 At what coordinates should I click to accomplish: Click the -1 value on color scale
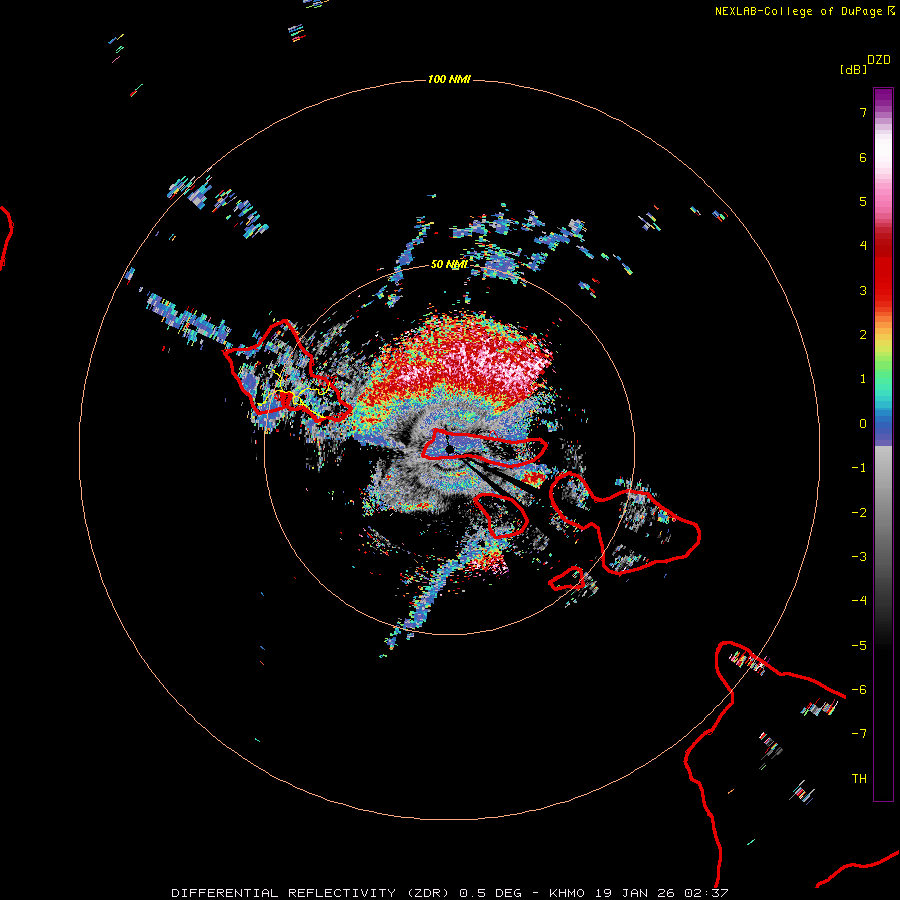(859, 468)
